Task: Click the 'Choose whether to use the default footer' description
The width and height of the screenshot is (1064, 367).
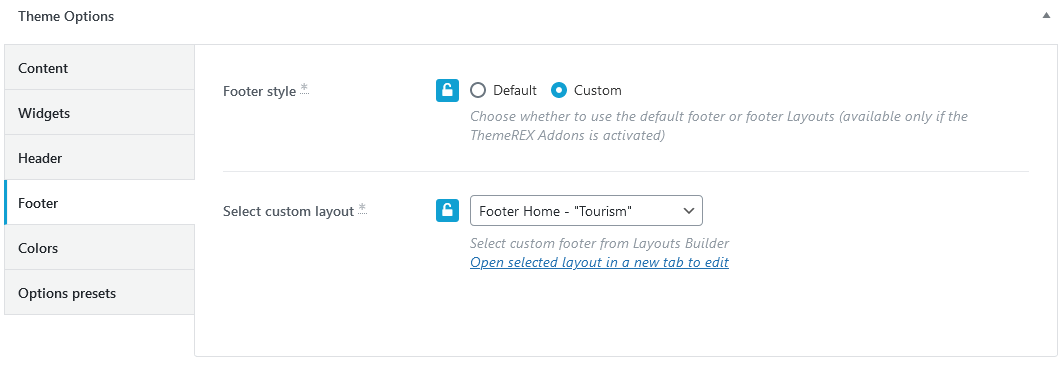Action: (x=719, y=125)
